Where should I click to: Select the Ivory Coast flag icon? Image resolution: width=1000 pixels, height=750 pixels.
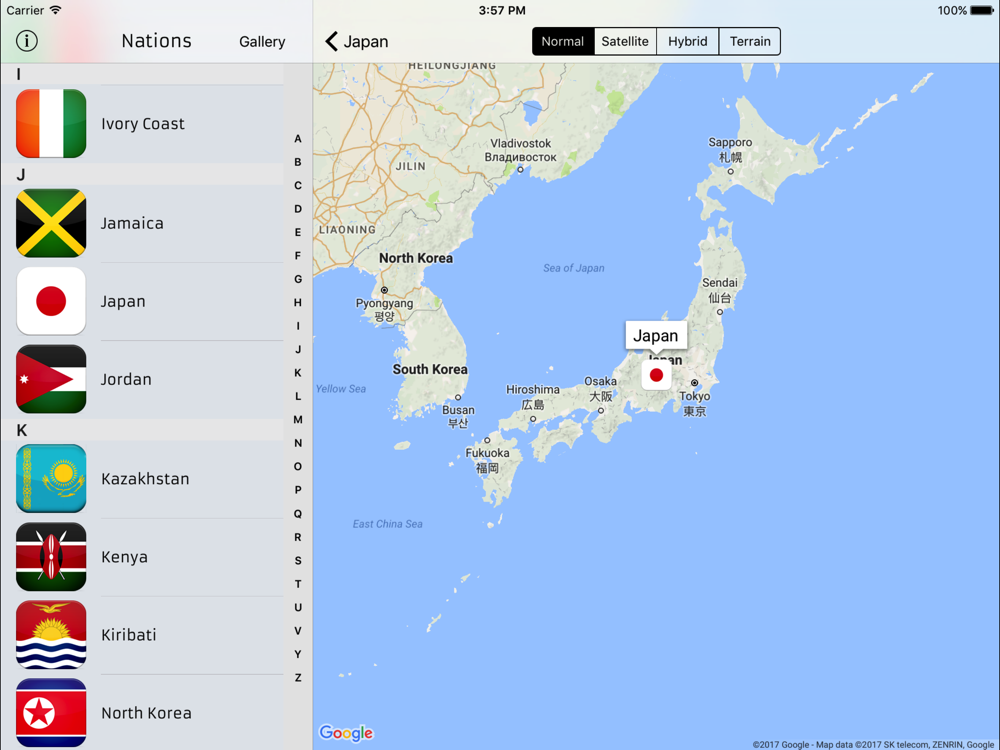(51, 124)
